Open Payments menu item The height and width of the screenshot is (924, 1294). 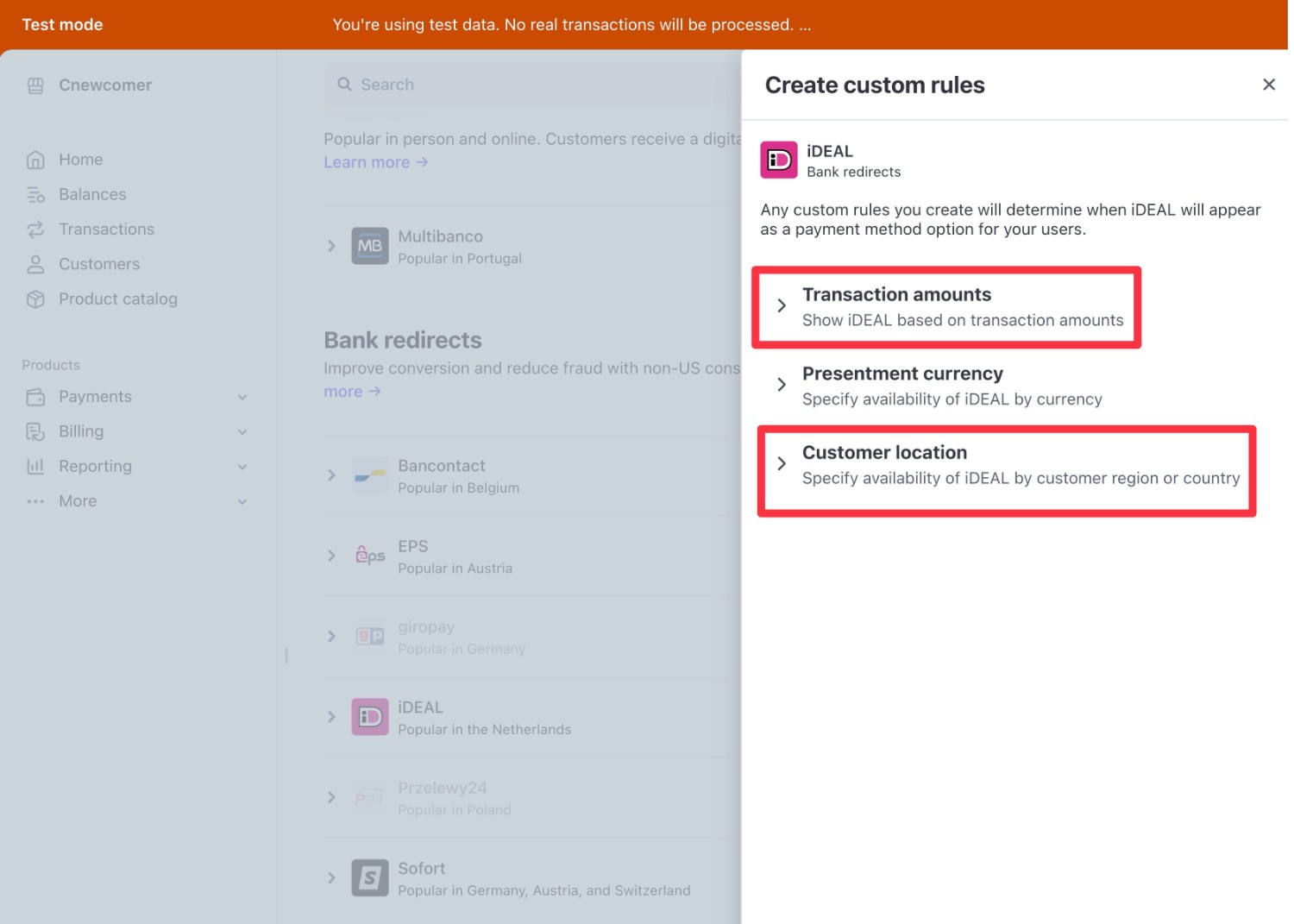click(95, 397)
